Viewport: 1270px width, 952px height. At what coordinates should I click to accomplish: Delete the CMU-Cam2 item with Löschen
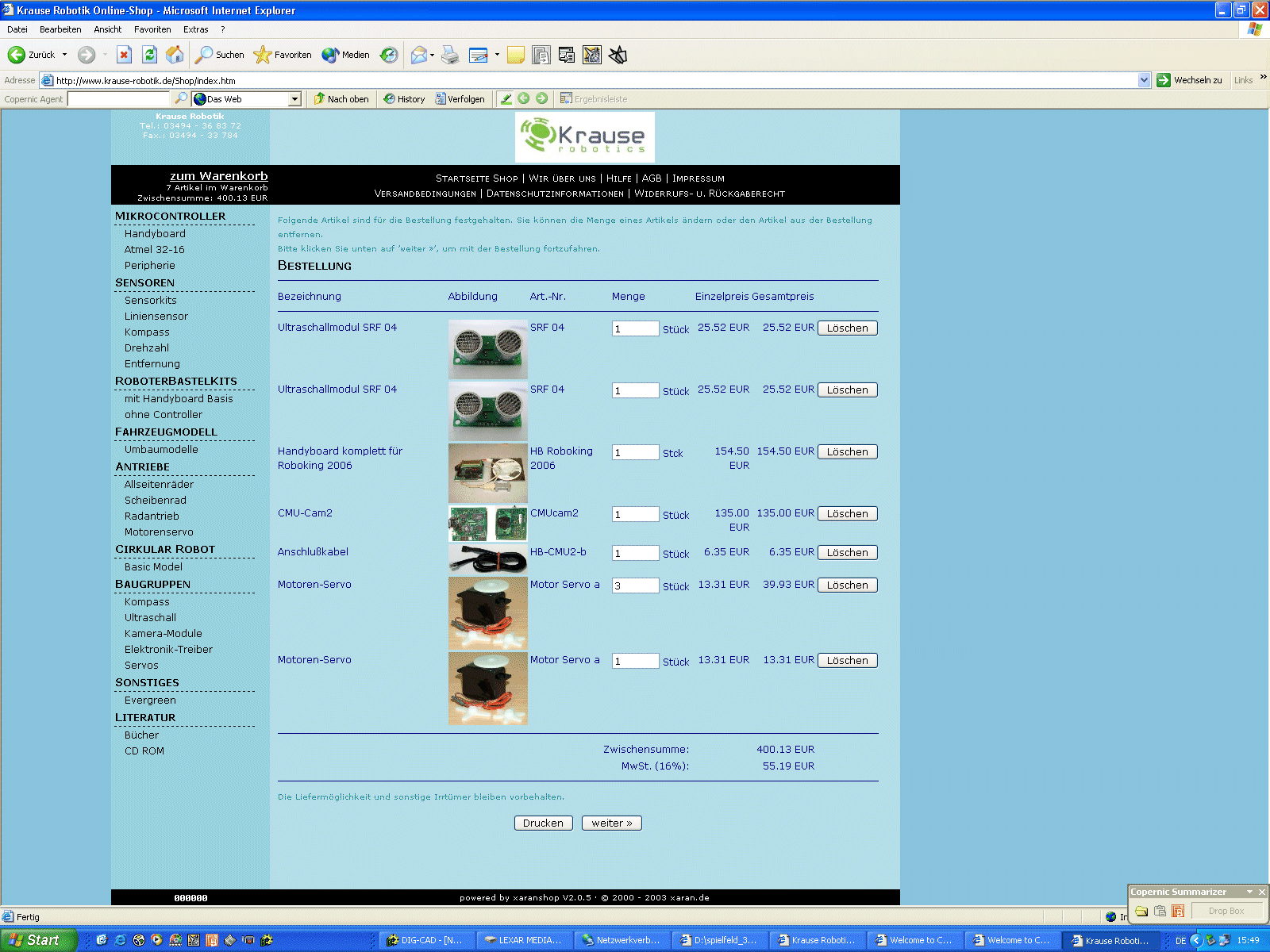848,513
